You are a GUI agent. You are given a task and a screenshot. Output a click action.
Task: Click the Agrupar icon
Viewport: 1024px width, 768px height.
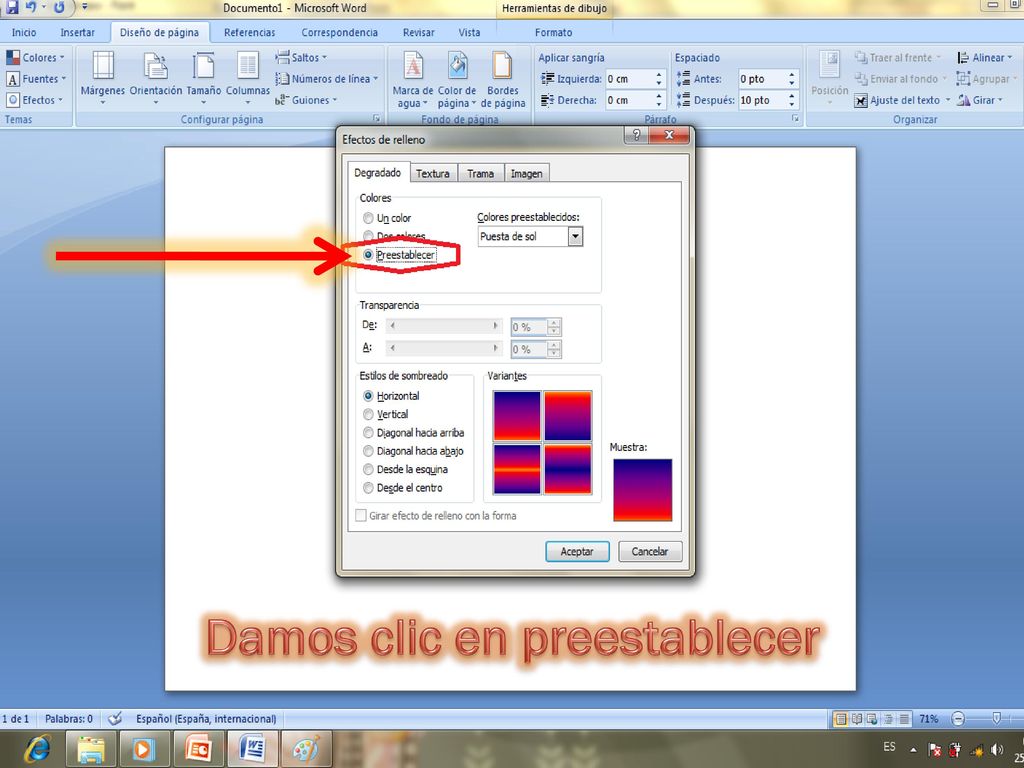pyautogui.click(x=963, y=79)
